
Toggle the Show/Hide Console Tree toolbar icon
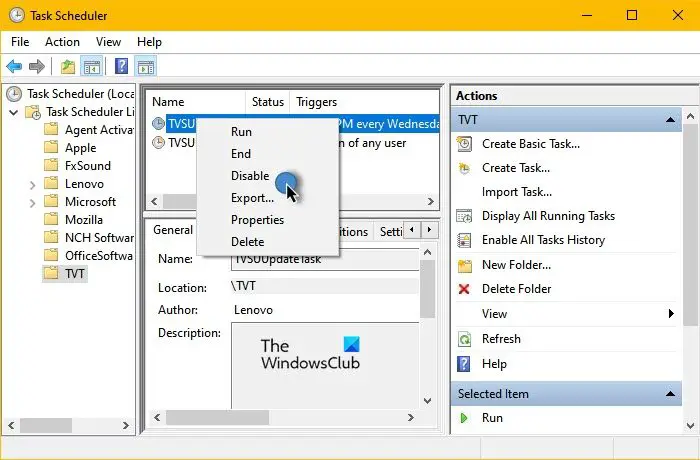tap(92, 67)
